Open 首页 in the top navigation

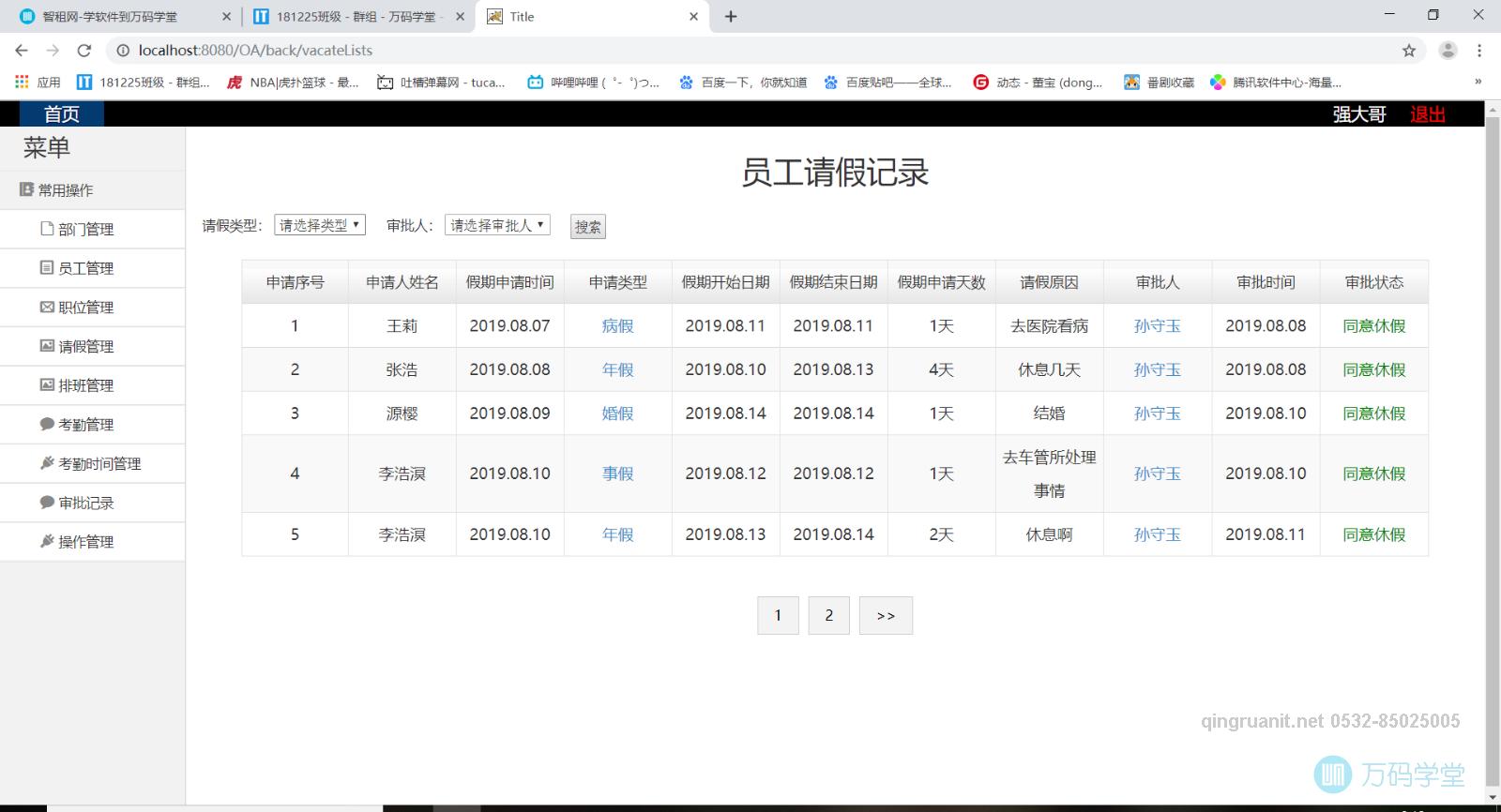62,114
